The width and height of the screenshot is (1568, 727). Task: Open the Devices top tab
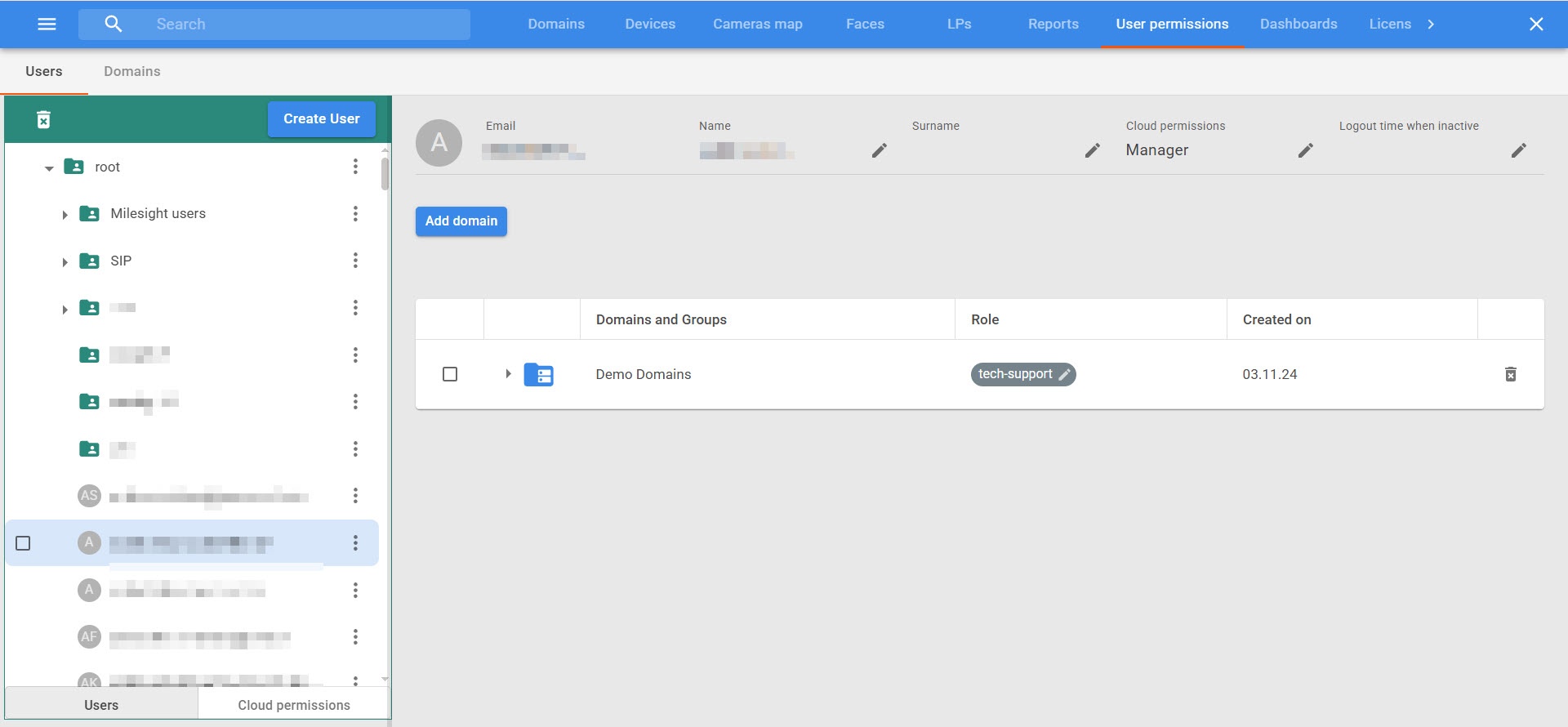tap(650, 25)
